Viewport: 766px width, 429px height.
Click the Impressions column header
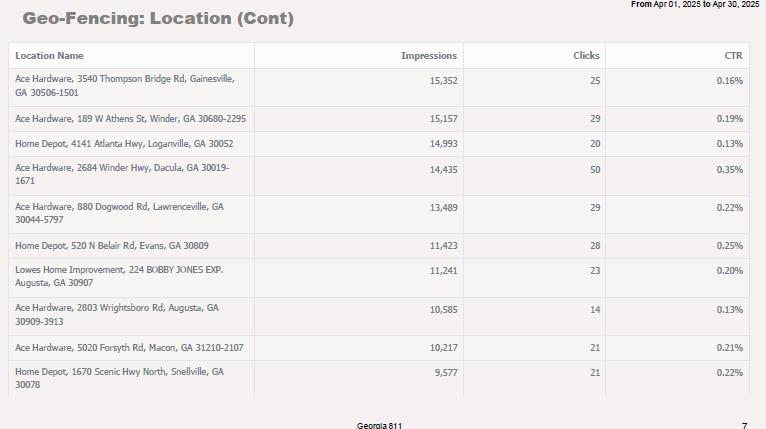428,56
